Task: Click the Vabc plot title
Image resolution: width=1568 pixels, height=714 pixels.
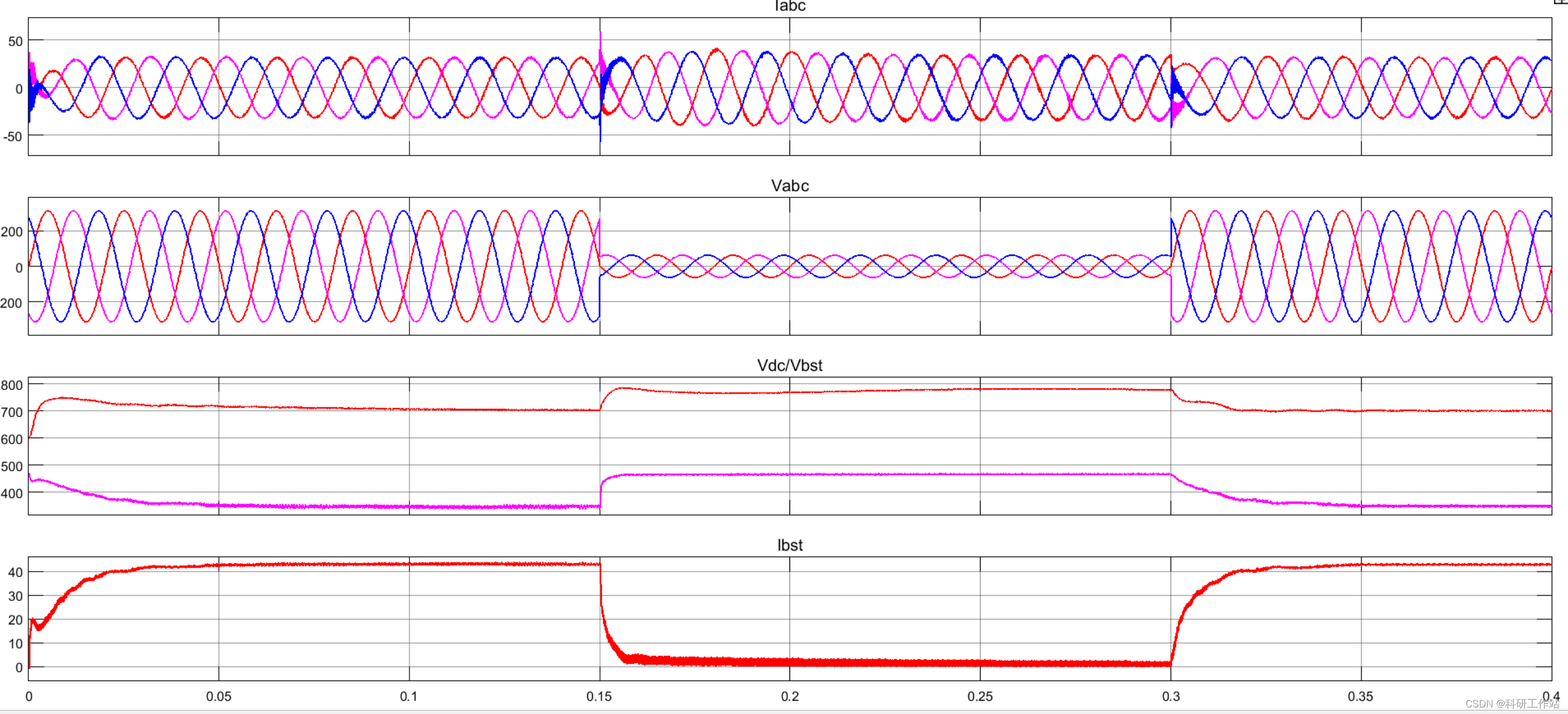Action: pyautogui.click(x=789, y=185)
